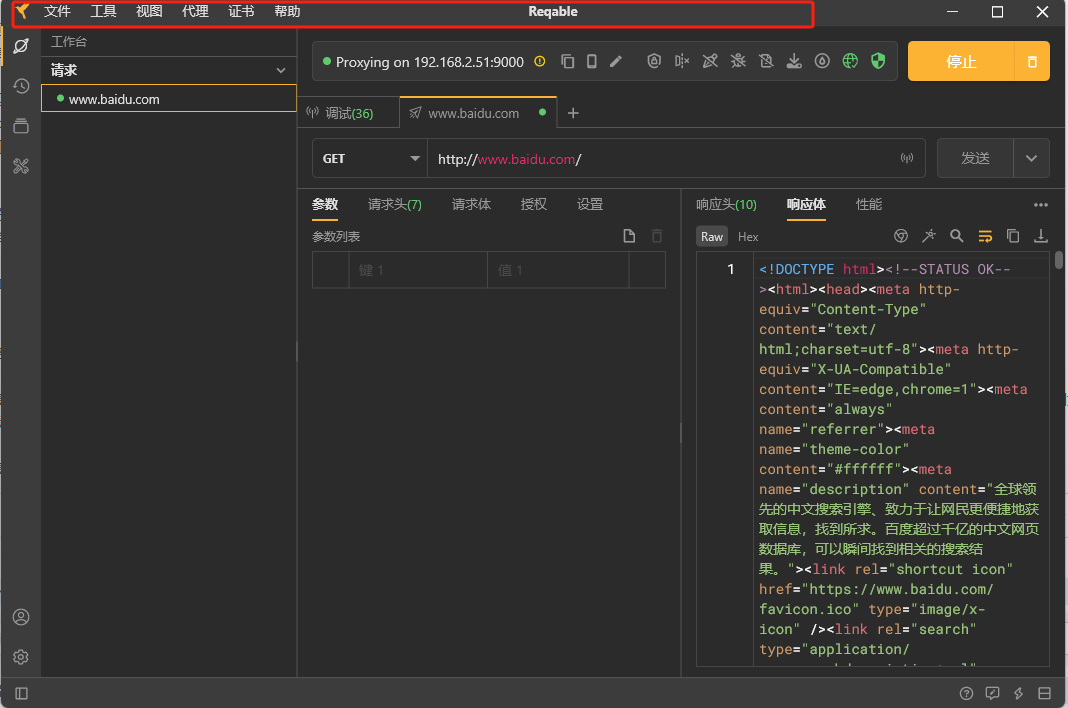Open the history clock icon in sidebar
This screenshot has height=708, width=1068.
[x=21, y=86]
